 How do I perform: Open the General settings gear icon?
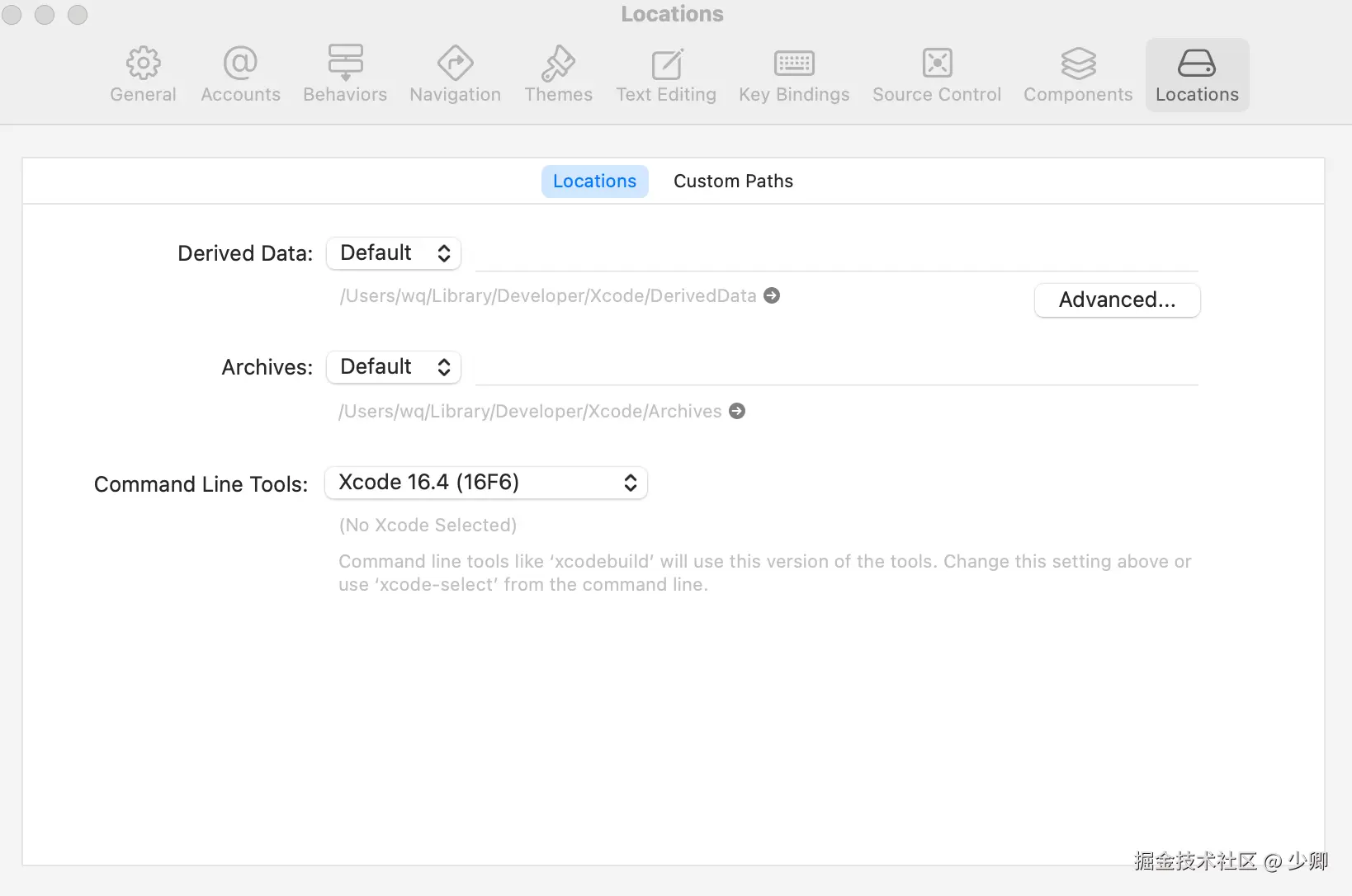(143, 63)
